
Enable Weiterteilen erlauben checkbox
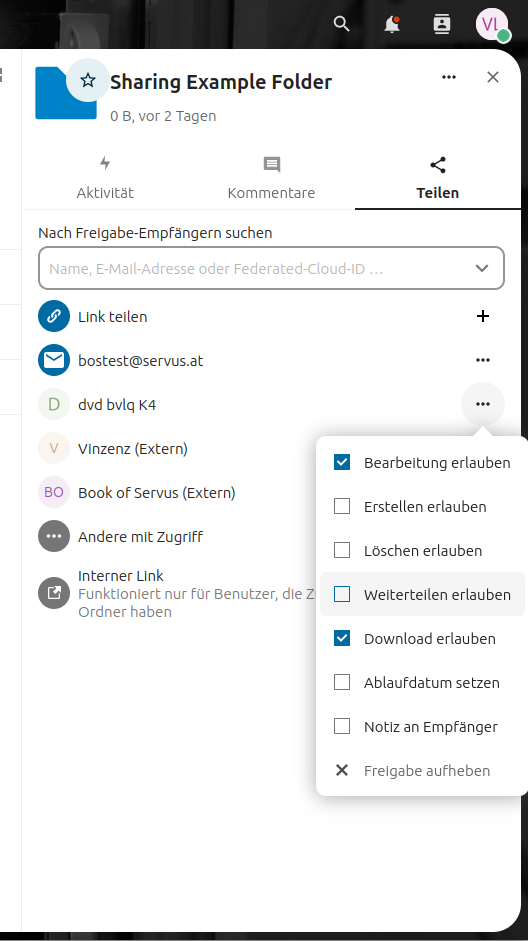[342, 594]
